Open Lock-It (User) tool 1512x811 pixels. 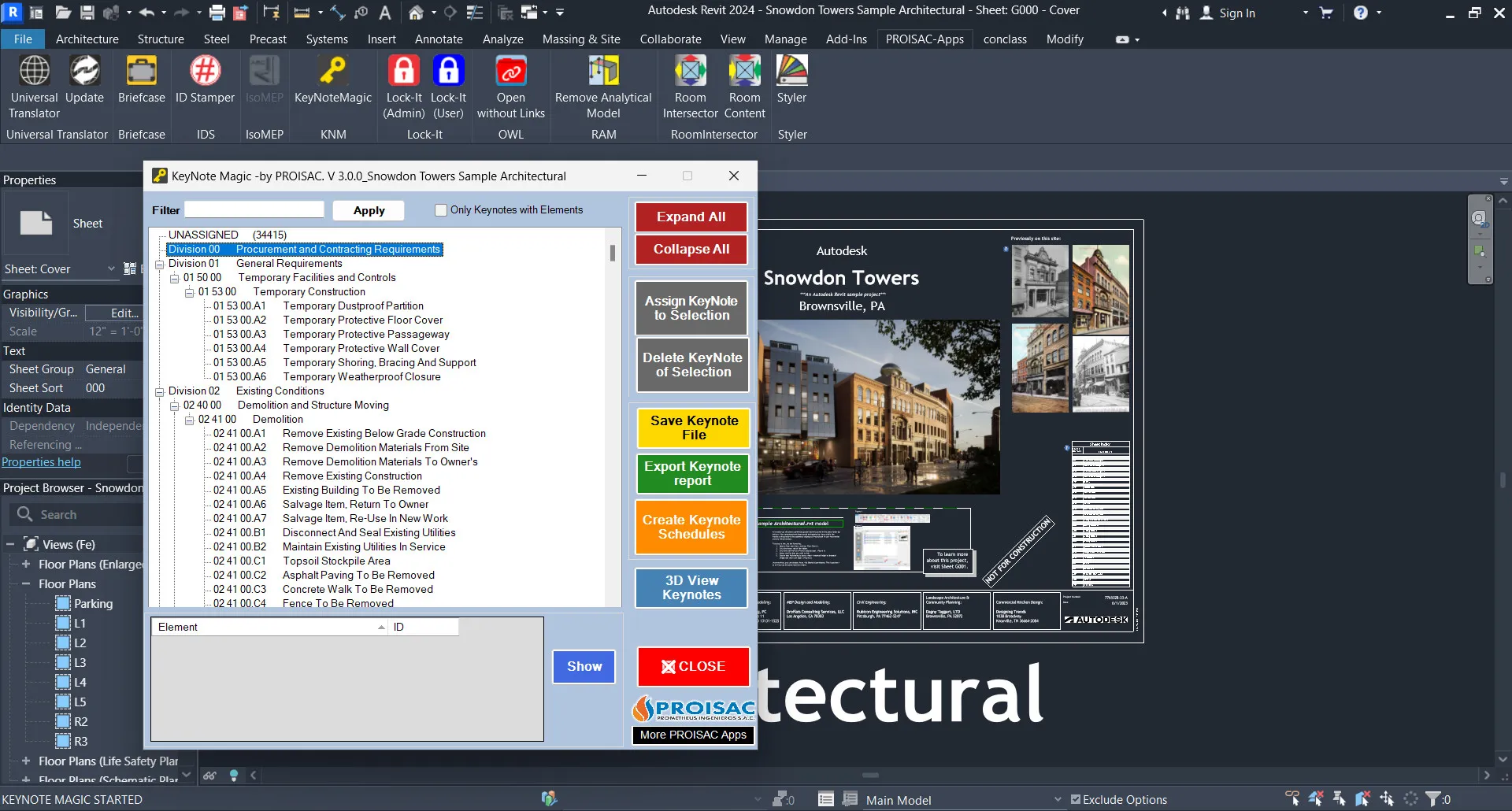(x=449, y=87)
